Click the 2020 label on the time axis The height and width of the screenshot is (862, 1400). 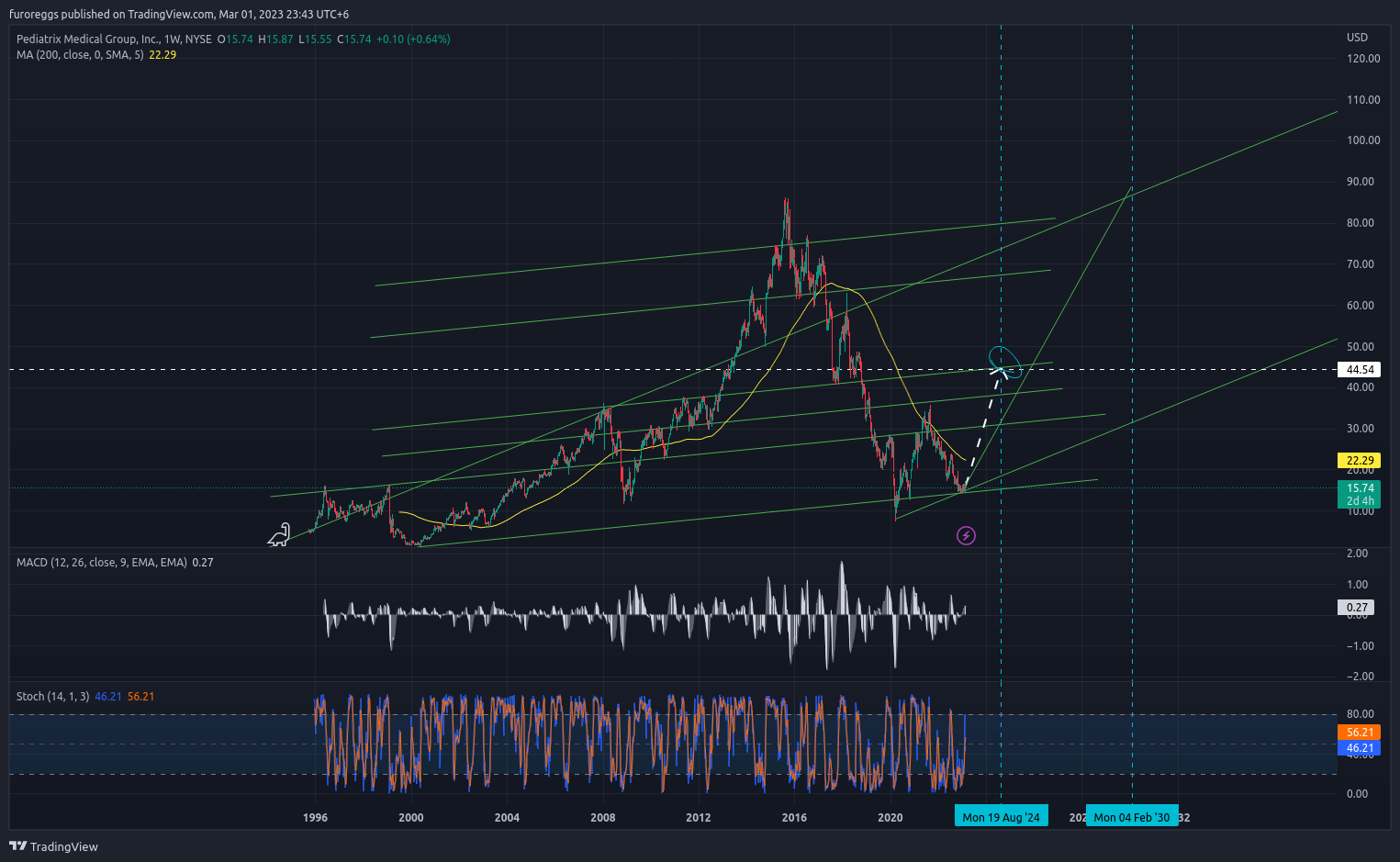(x=890, y=818)
